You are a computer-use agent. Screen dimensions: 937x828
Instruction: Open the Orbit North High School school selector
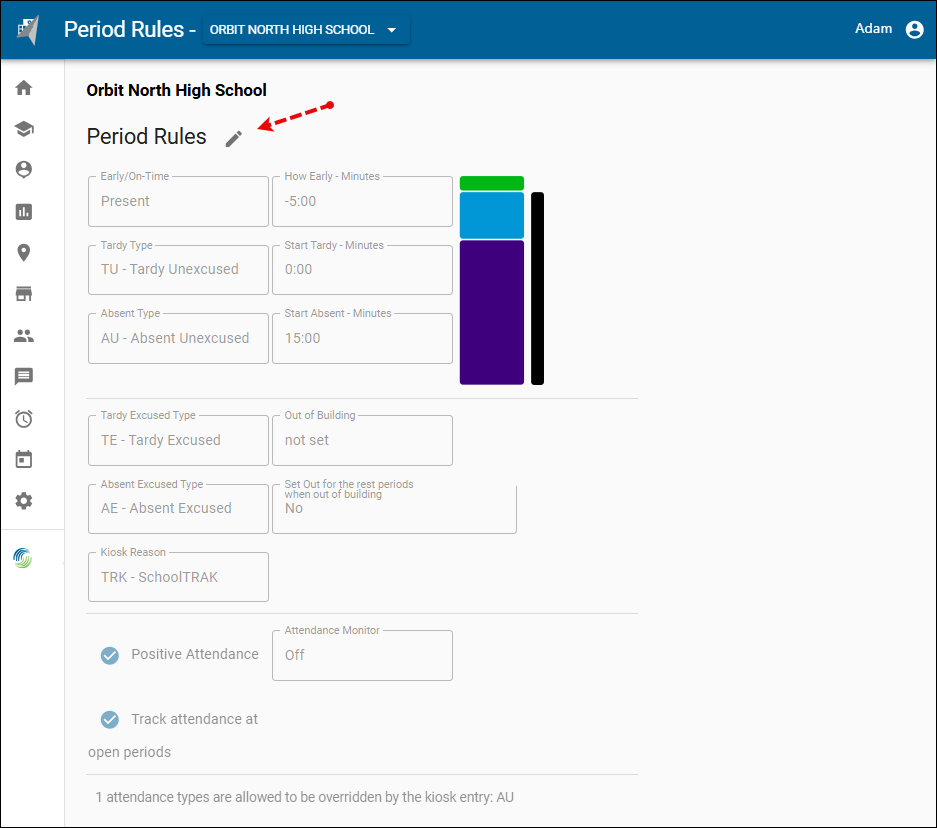[306, 29]
